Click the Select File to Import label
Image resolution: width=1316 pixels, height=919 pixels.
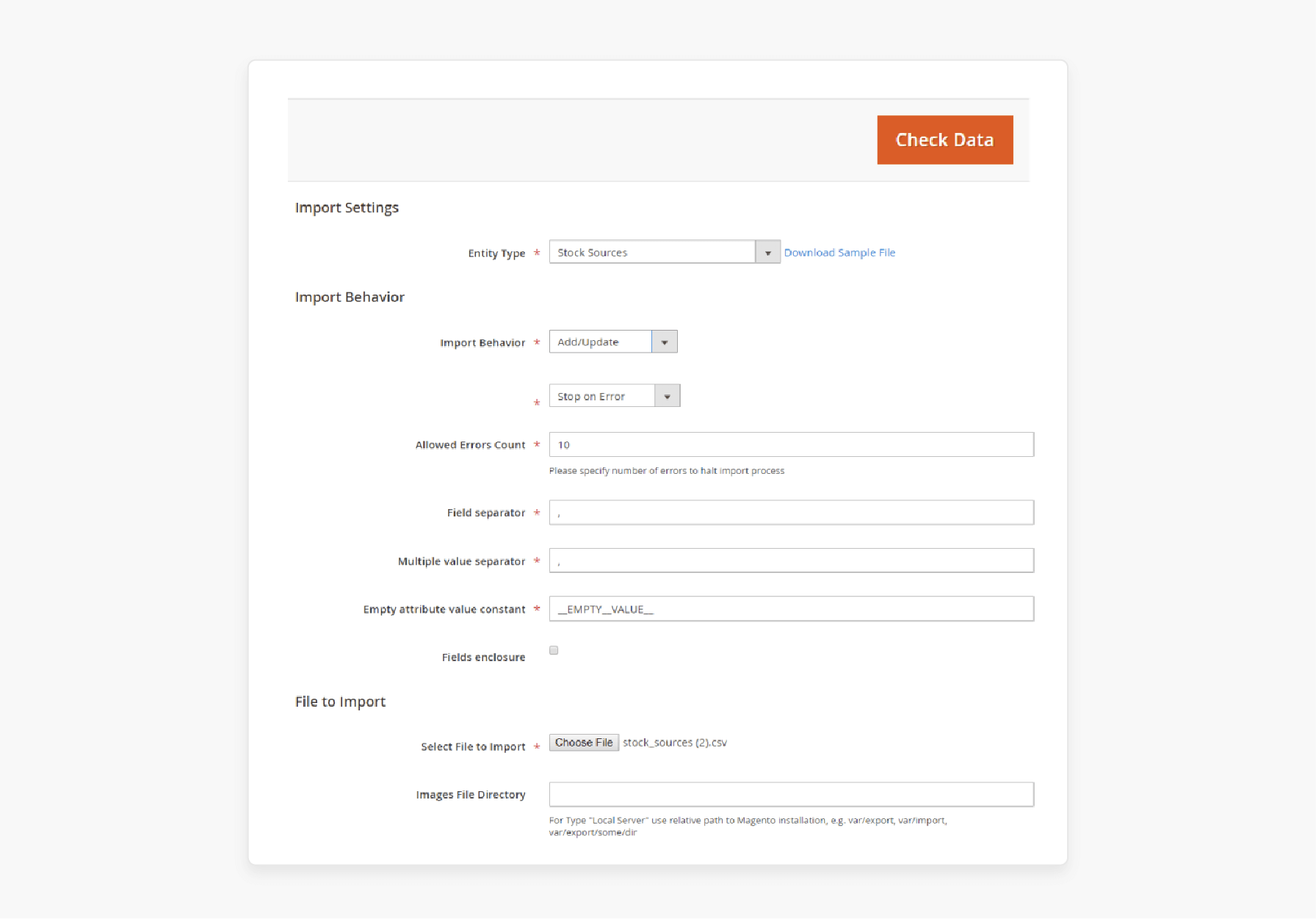(x=473, y=747)
